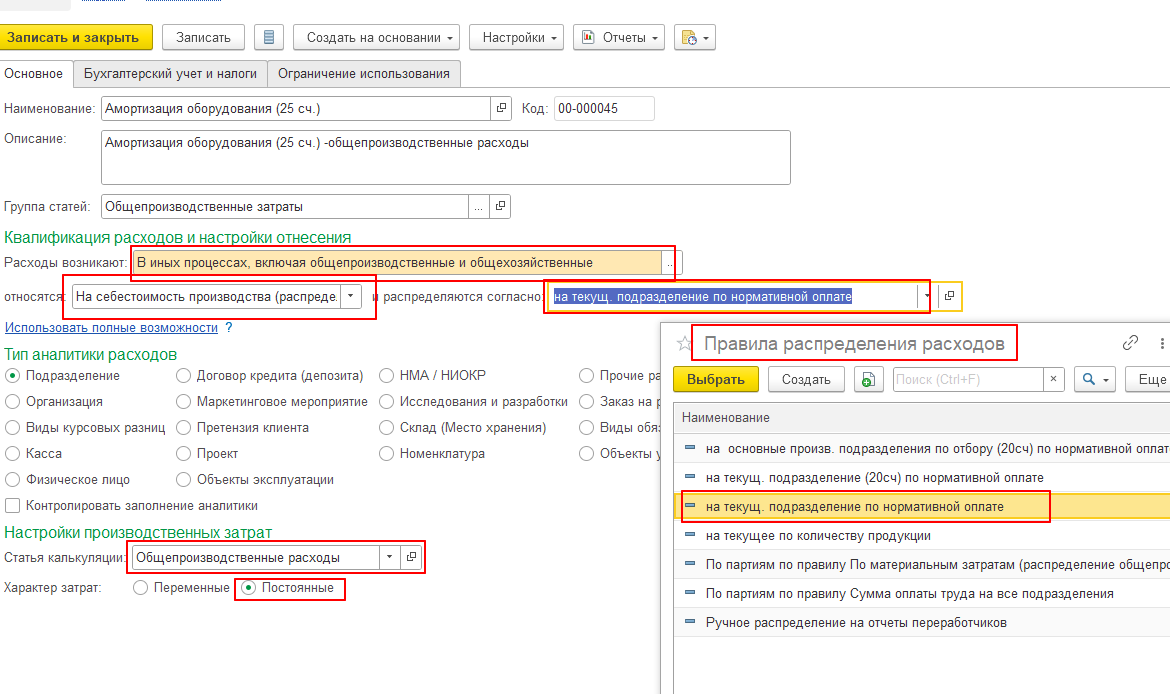Copy link icon in Правила распределения расходов

(x=1130, y=343)
